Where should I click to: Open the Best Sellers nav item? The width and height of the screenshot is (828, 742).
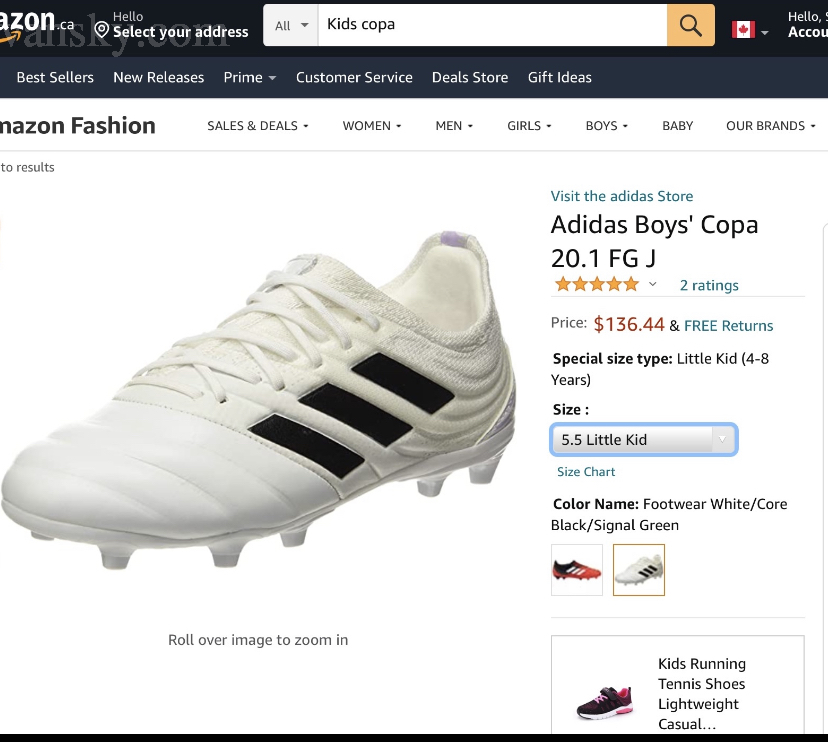click(x=55, y=77)
